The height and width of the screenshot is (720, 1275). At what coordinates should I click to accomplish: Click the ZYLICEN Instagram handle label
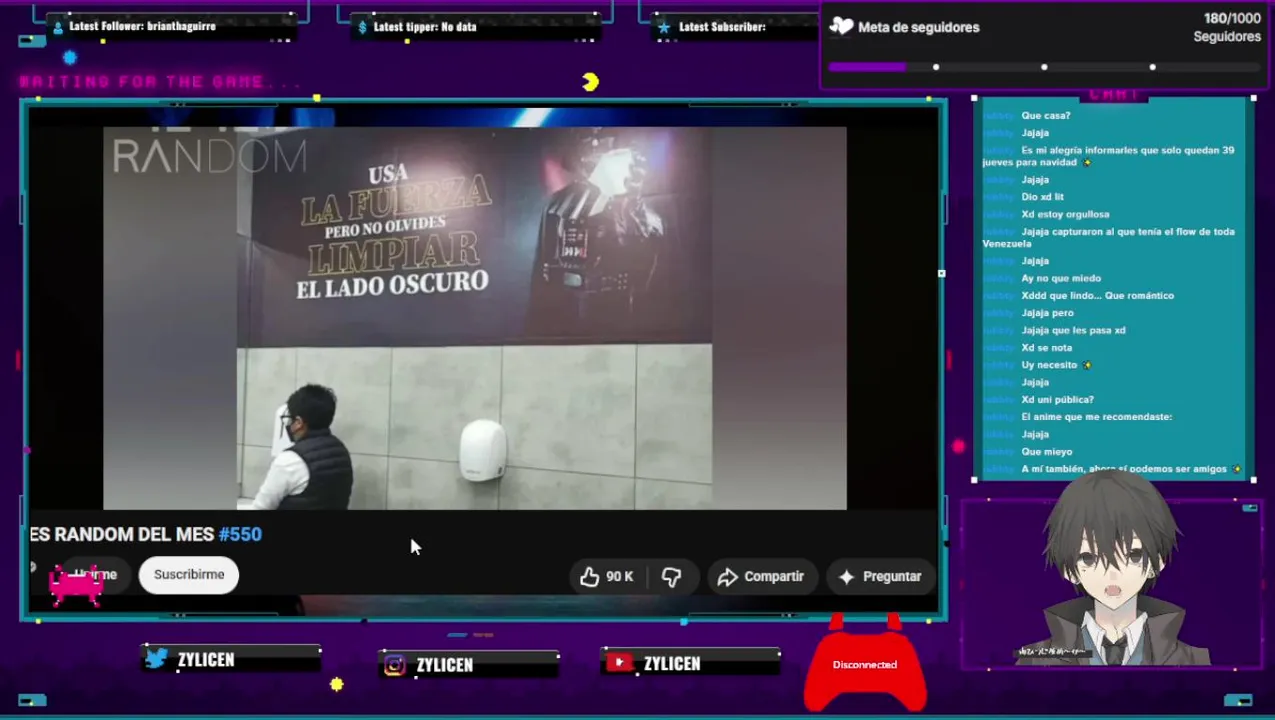[444, 665]
